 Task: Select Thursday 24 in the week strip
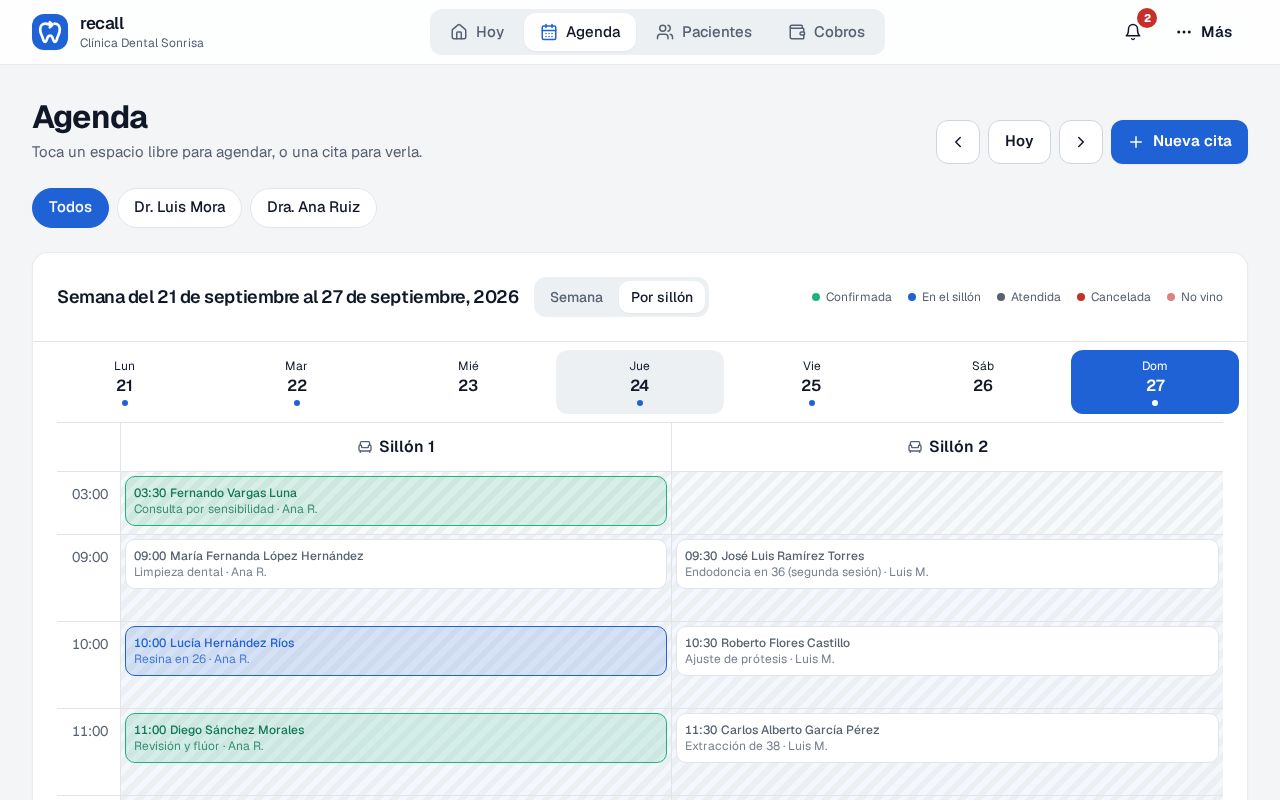[640, 382]
